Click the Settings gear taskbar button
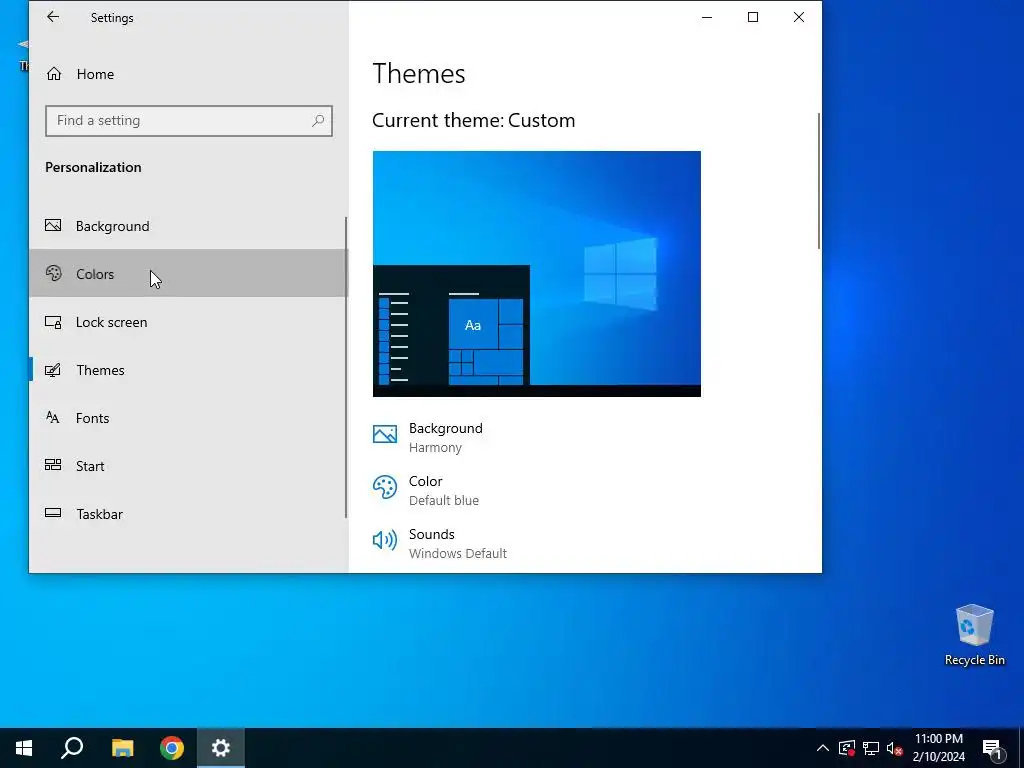This screenshot has width=1024, height=768. pos(221,748)
